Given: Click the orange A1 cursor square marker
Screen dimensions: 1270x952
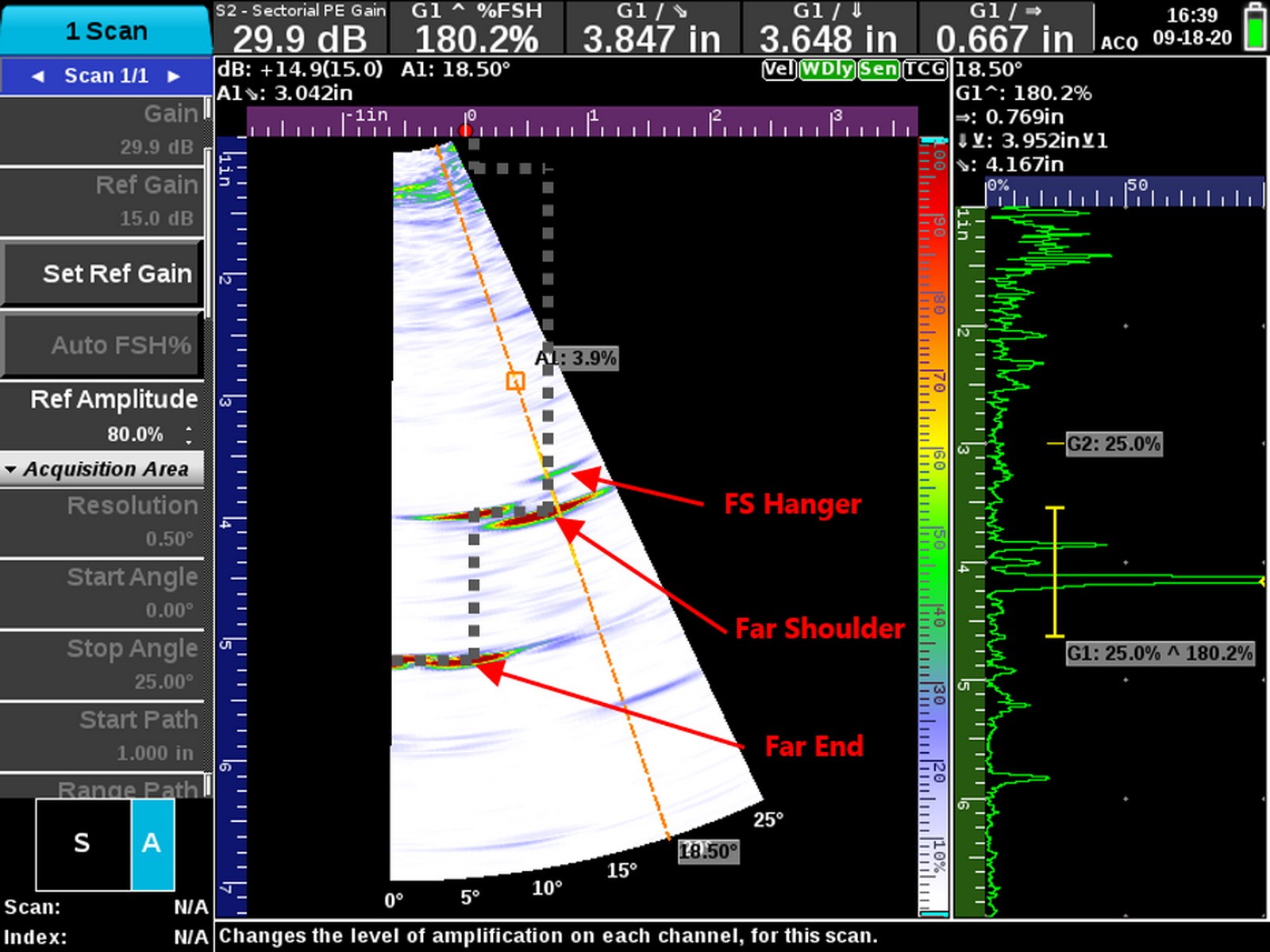Looking at the screenshot, I should pyautogui.click(x=515, y=382).
